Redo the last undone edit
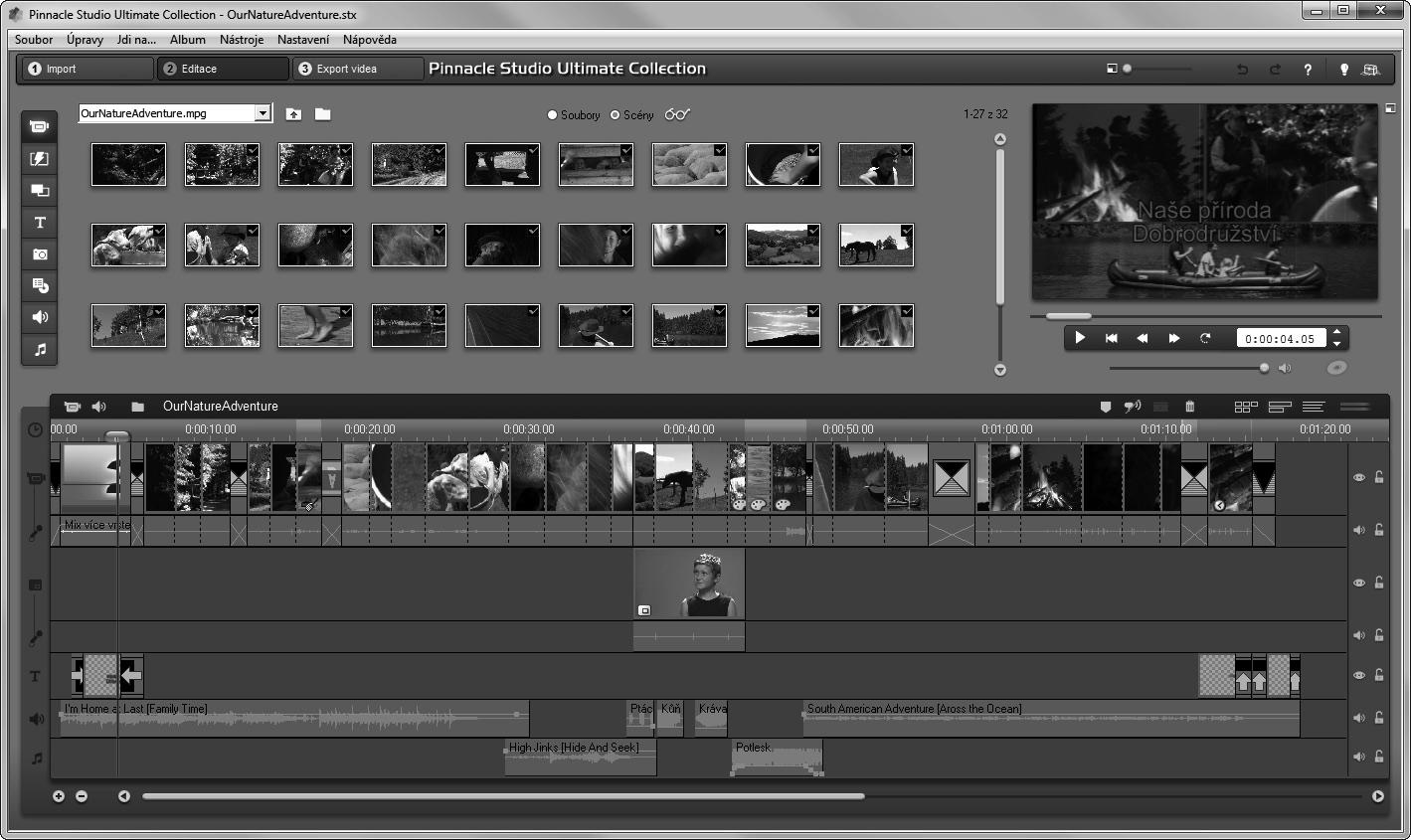The height and width of the screenshot is (840, 1411). [1275, 70]
